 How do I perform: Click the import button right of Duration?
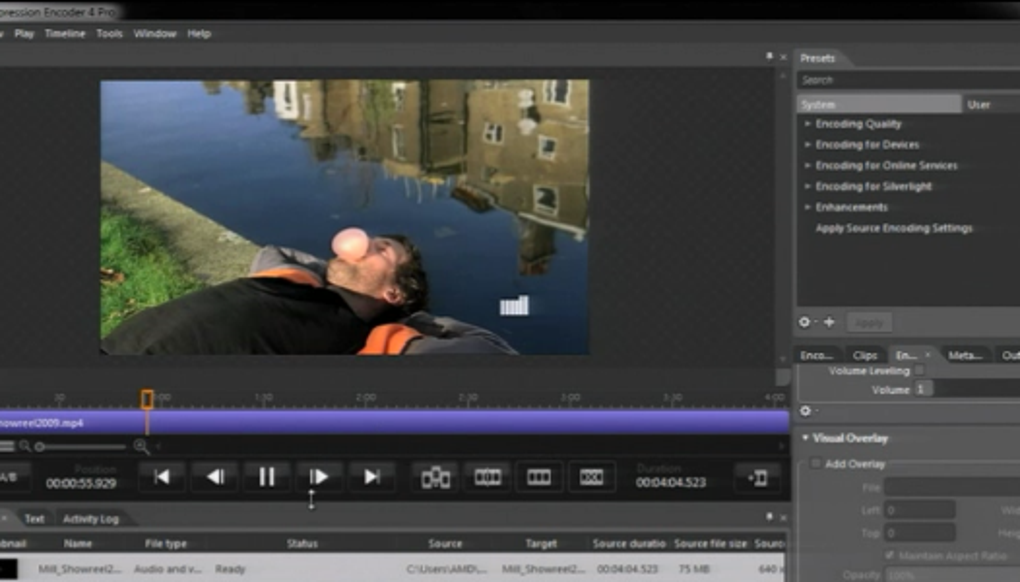coord(757,478)
